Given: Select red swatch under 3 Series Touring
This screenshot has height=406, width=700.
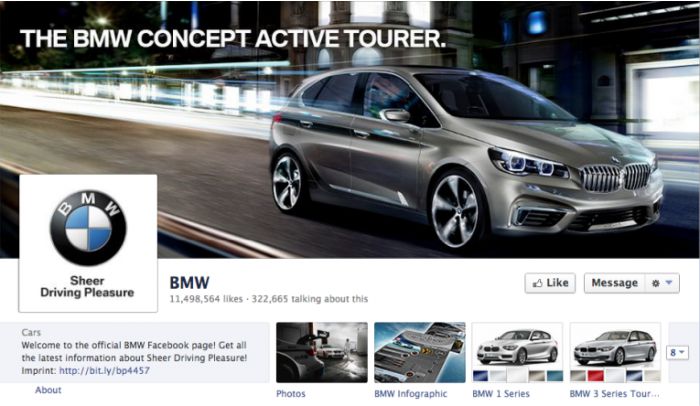Looking at the screenshot, I should pos(596,376).
